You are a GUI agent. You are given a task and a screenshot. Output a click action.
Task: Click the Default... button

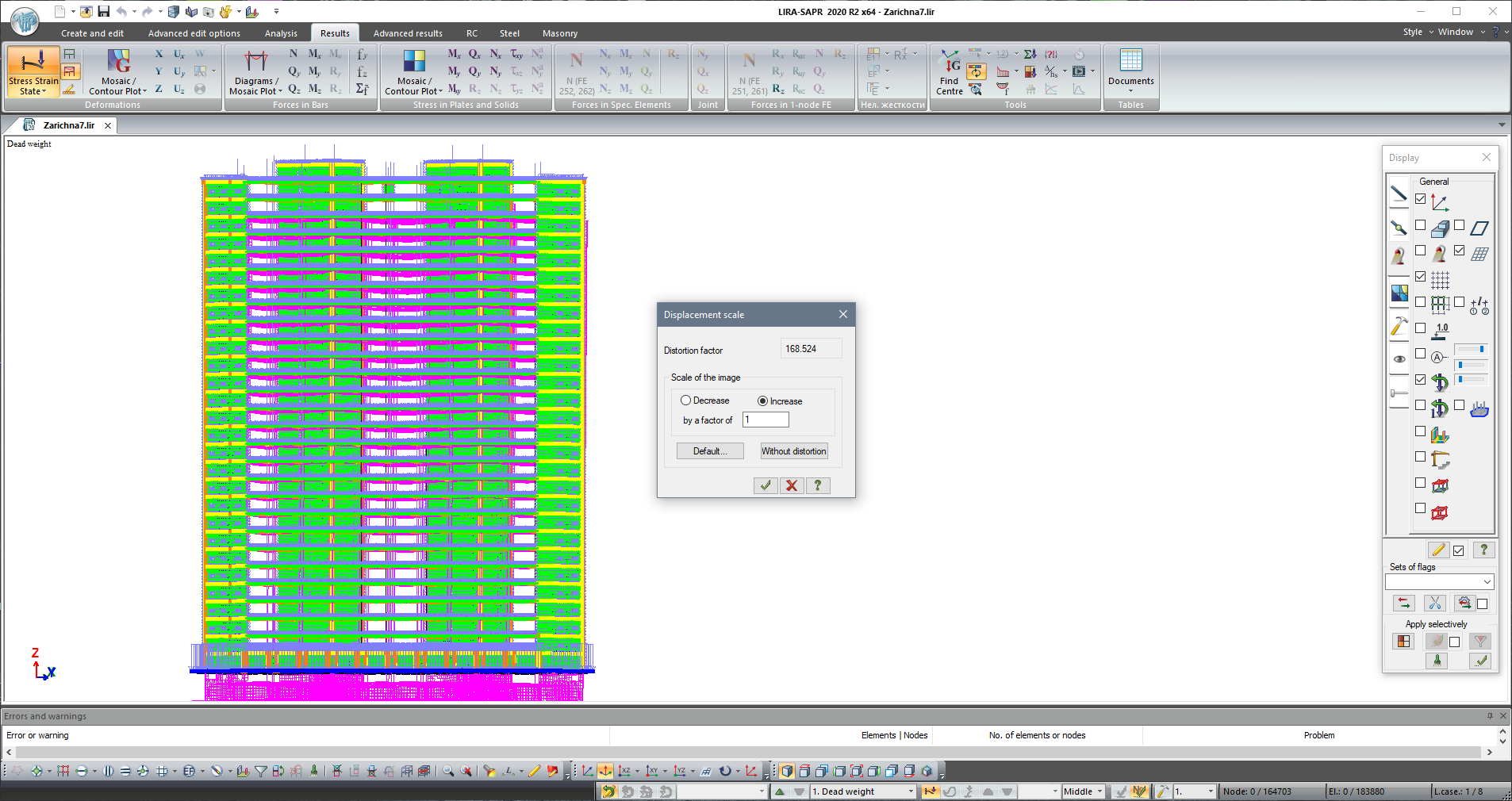coord(710,451)
